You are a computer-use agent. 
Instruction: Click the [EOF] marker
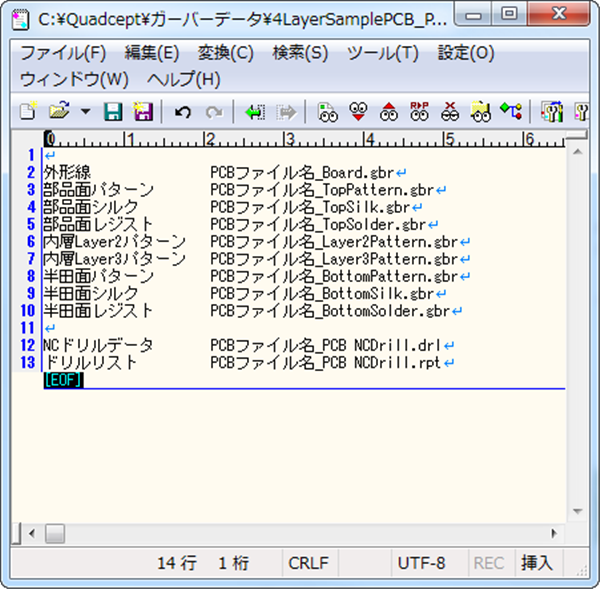click(x=64, y=380)
